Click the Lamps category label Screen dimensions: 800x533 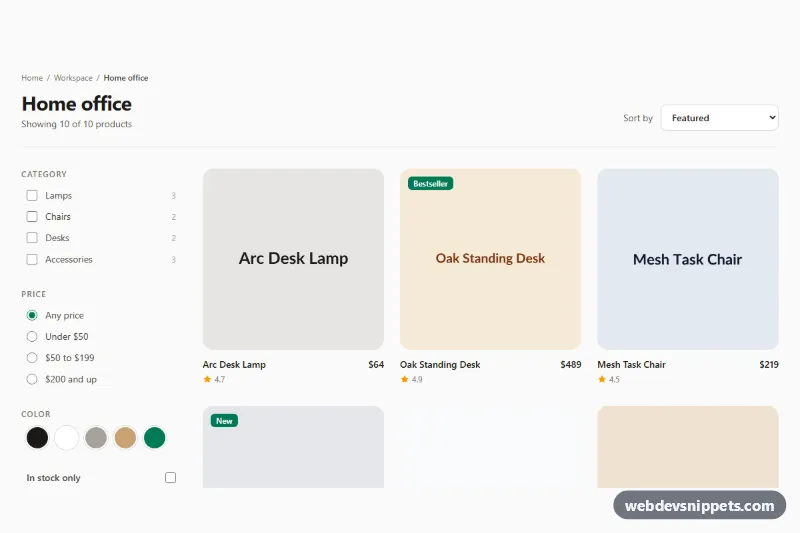(59, 195)
